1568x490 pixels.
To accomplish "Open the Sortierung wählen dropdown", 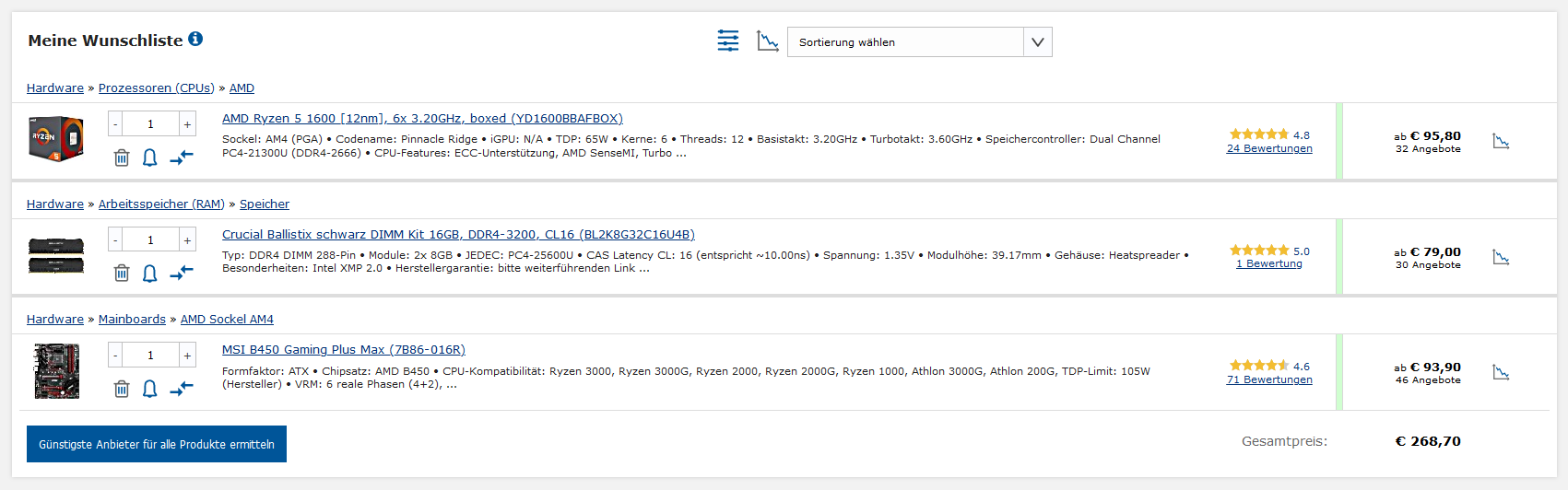I will (919, 42).
